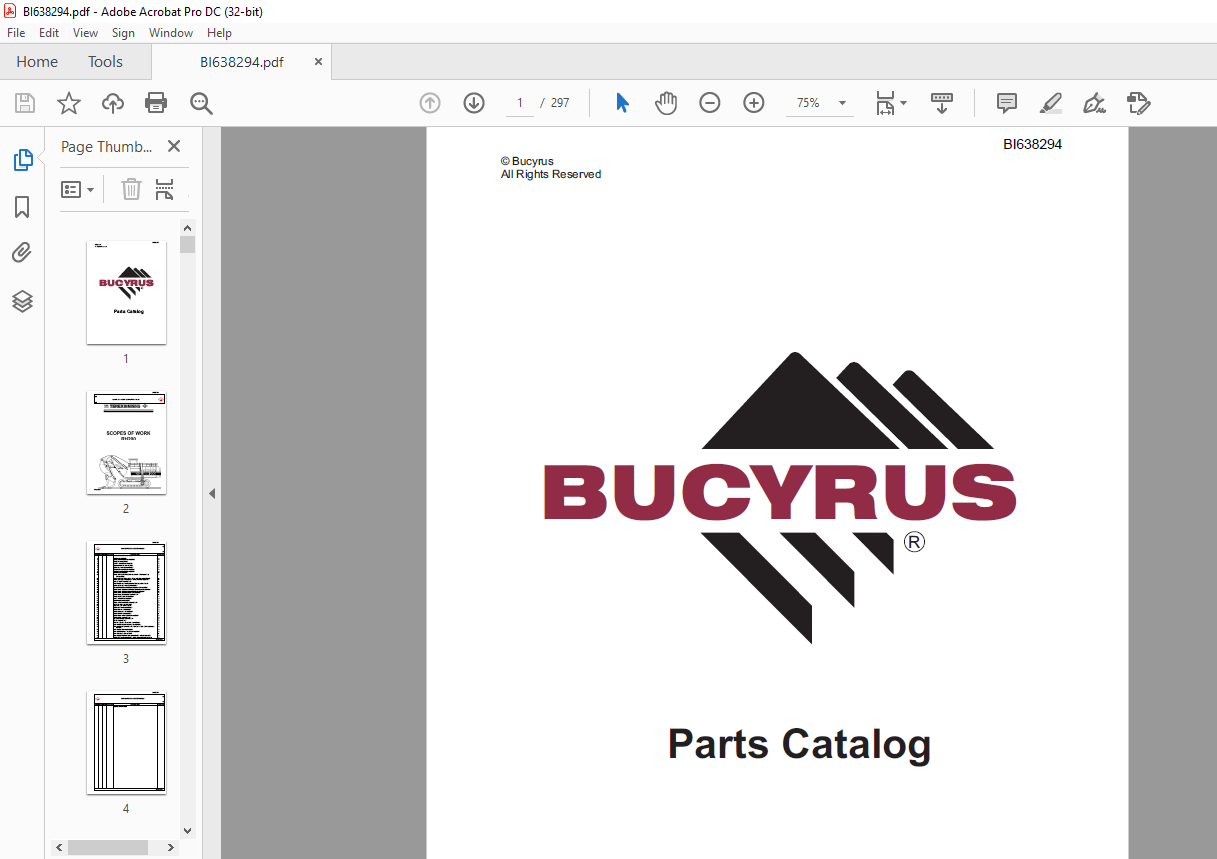The image size is (1217, 859).
Task: Select the arrow selection tool
Action: (x=622, y=103)
